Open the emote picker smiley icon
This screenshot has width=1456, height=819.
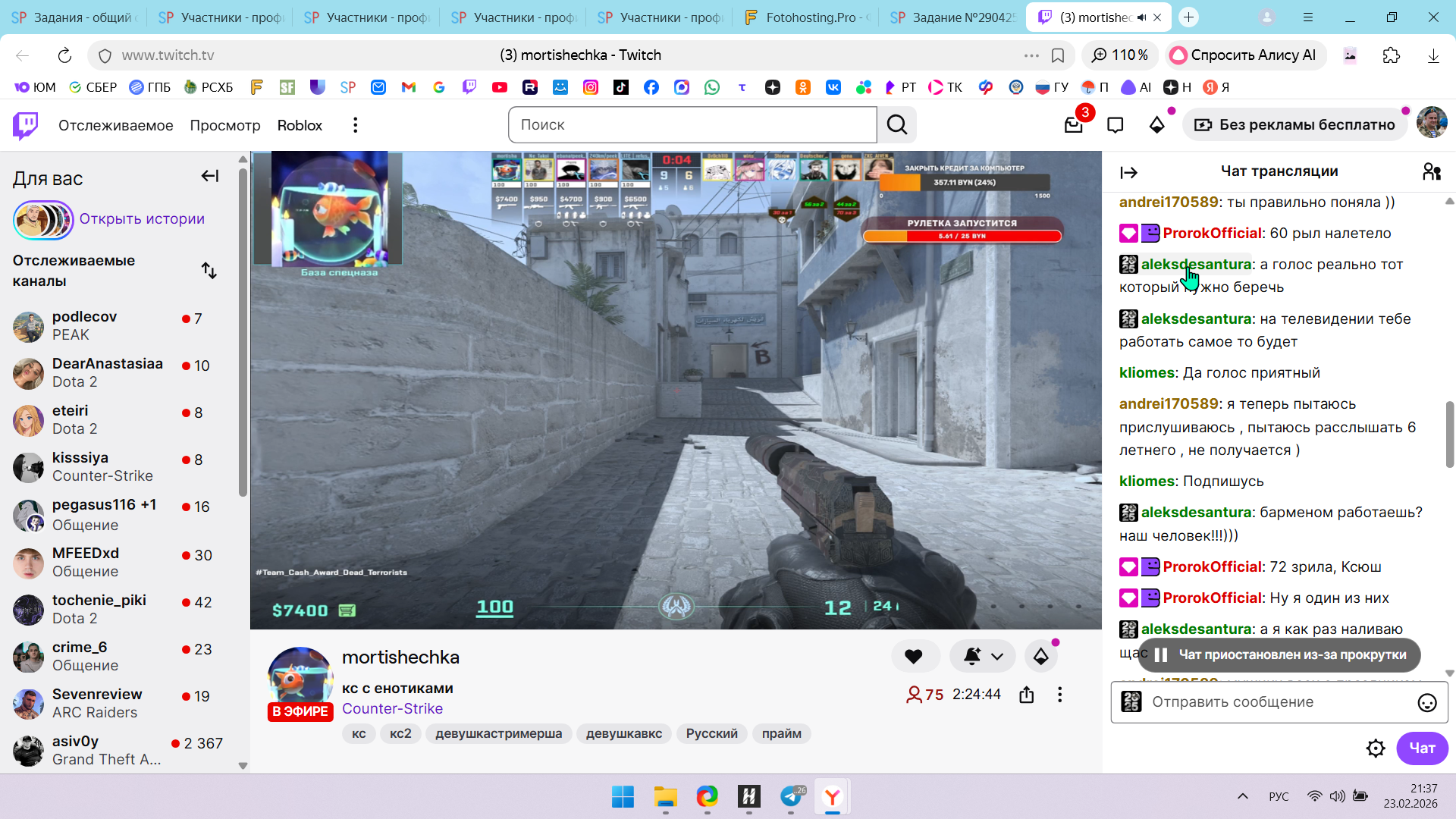click(x=1427, y=702)
